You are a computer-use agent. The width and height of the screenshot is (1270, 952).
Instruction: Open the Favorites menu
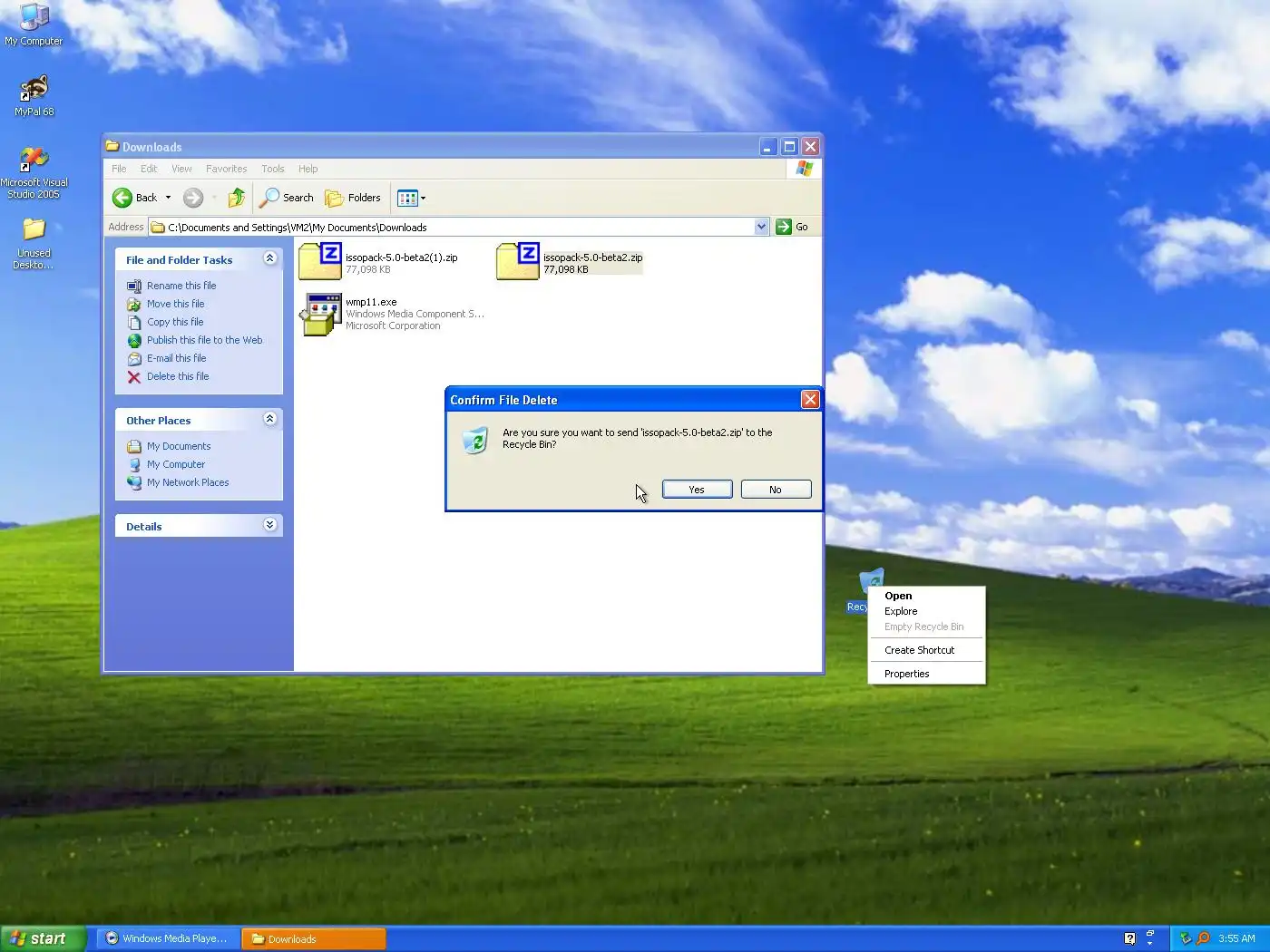pos(226,169)
